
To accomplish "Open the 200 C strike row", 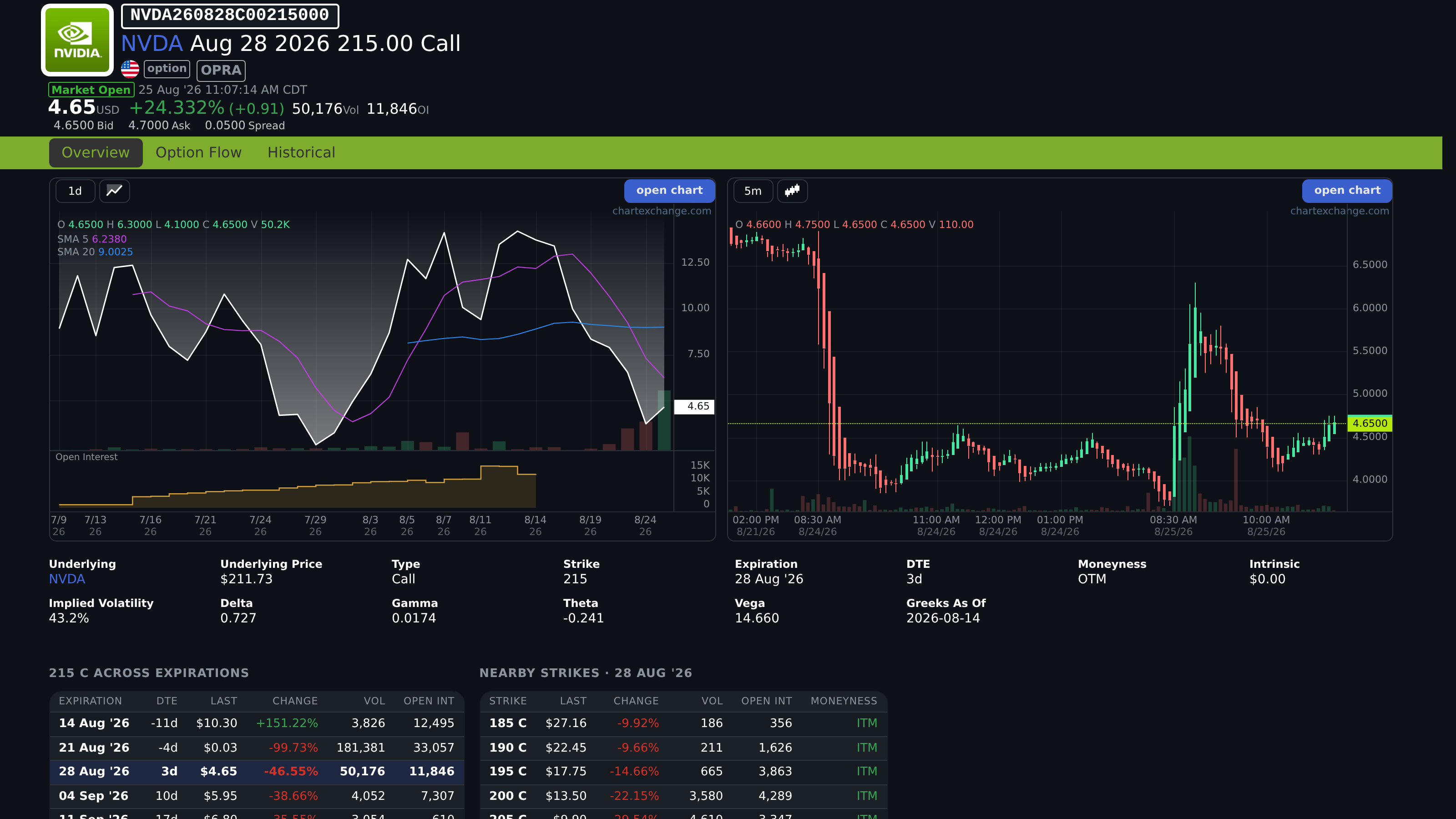I will (x=683, y=796).
